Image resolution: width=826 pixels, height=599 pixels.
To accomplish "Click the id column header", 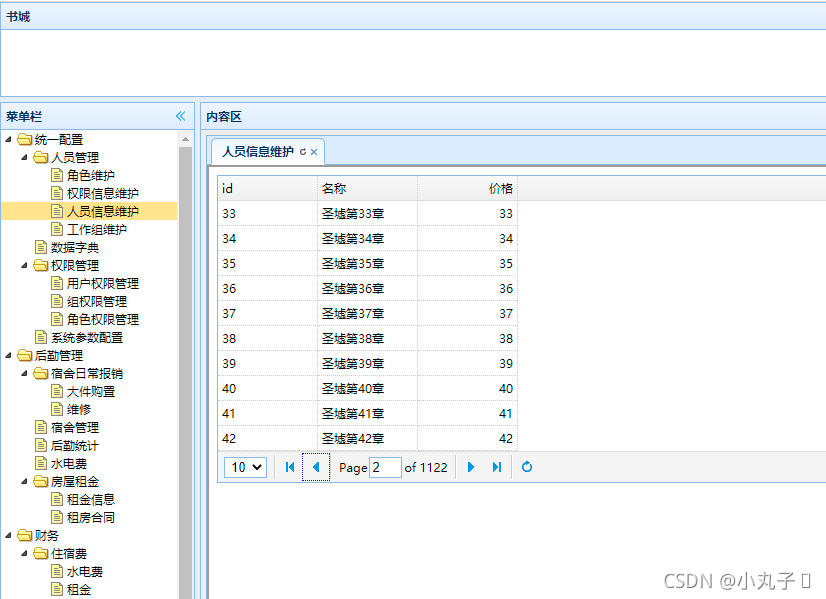I will click(x=268, y=188).
